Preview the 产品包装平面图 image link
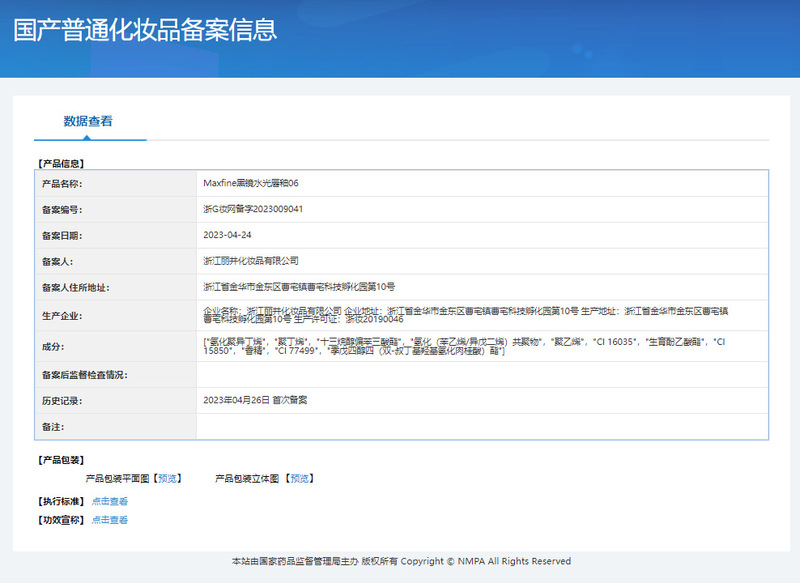 point(167,478)
